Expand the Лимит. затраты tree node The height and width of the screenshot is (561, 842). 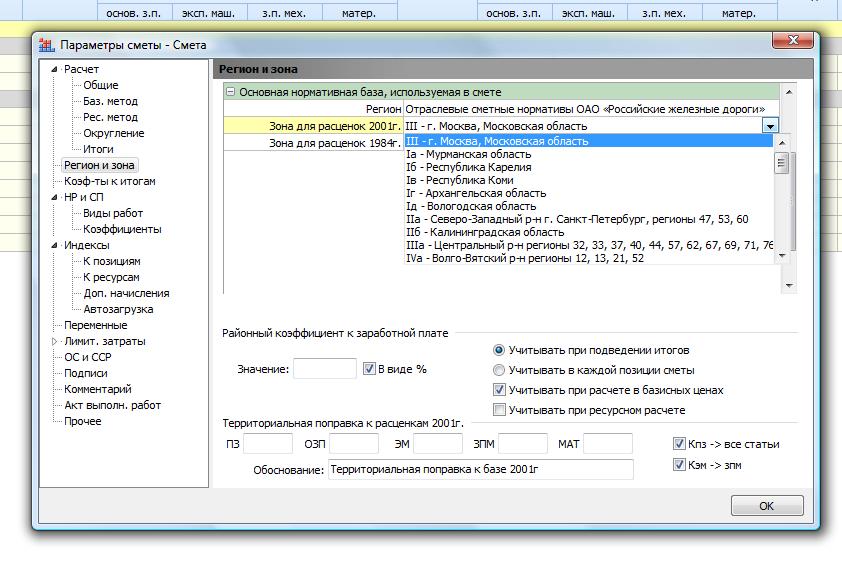coord(56,342)
